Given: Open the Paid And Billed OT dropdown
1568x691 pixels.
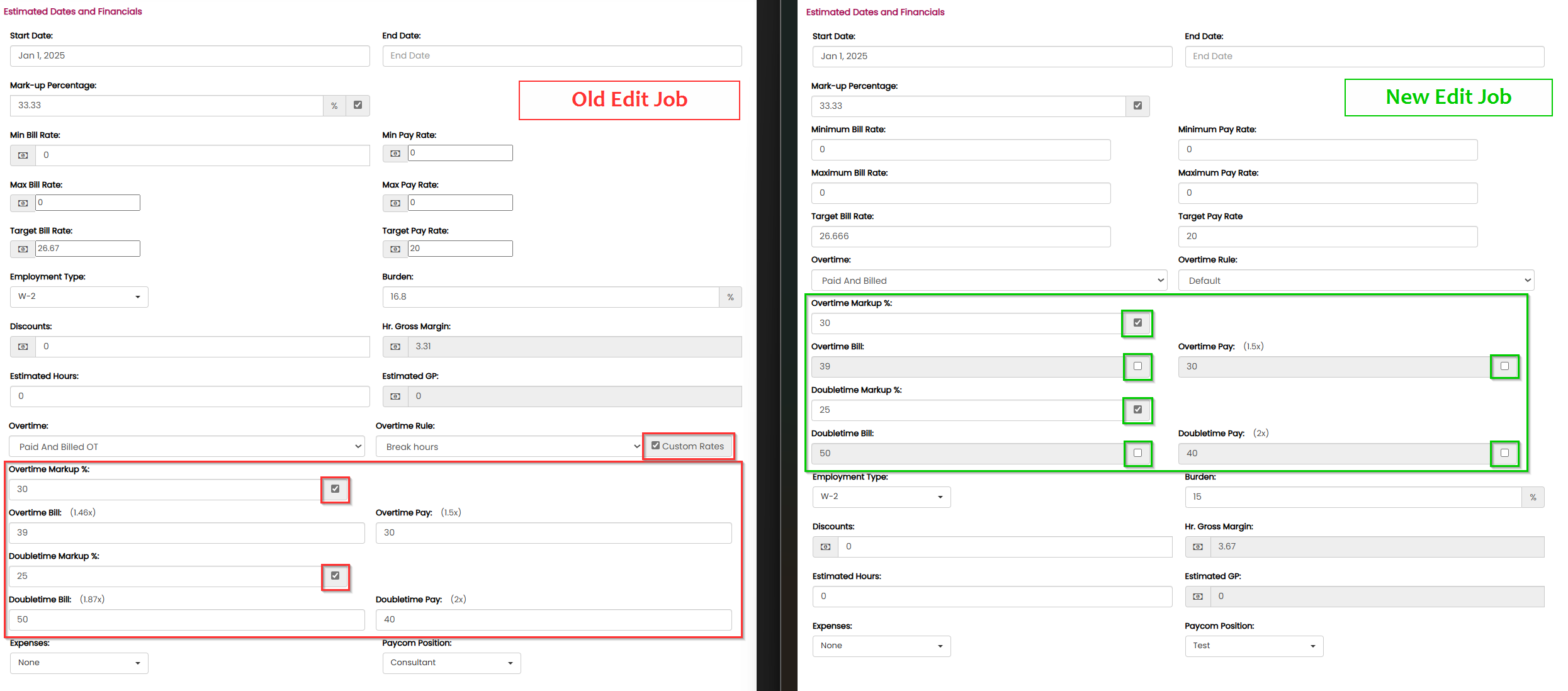Looking at the screenshot, I should (186, 447).
